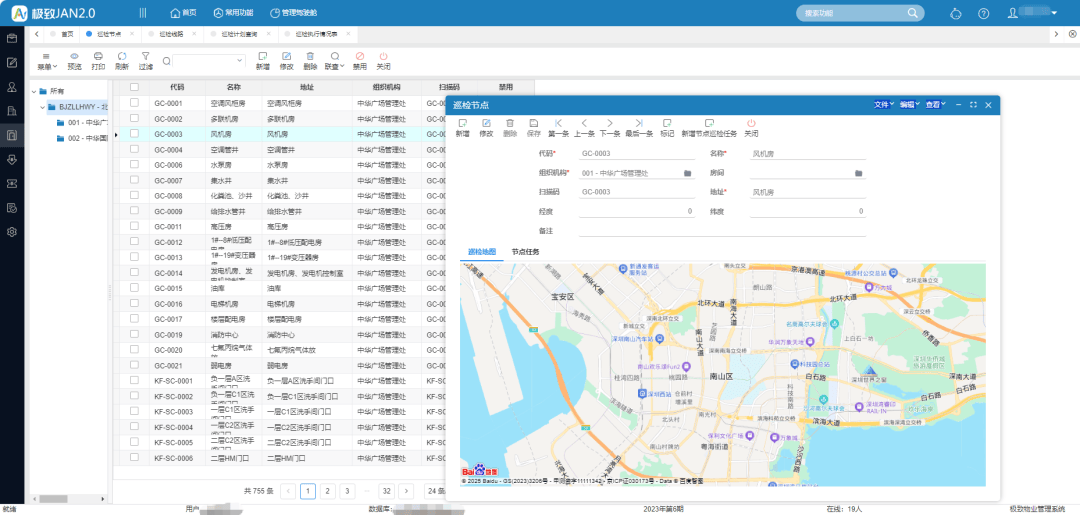Jump to 最后一条 last record icon

(638, 123)
